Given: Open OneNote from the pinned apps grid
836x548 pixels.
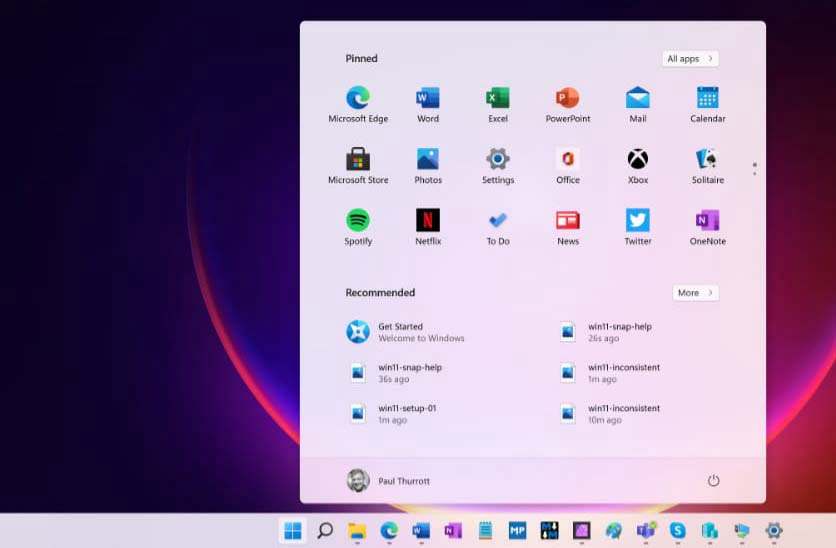Looking at the screenshot, I should pos(708,227).
